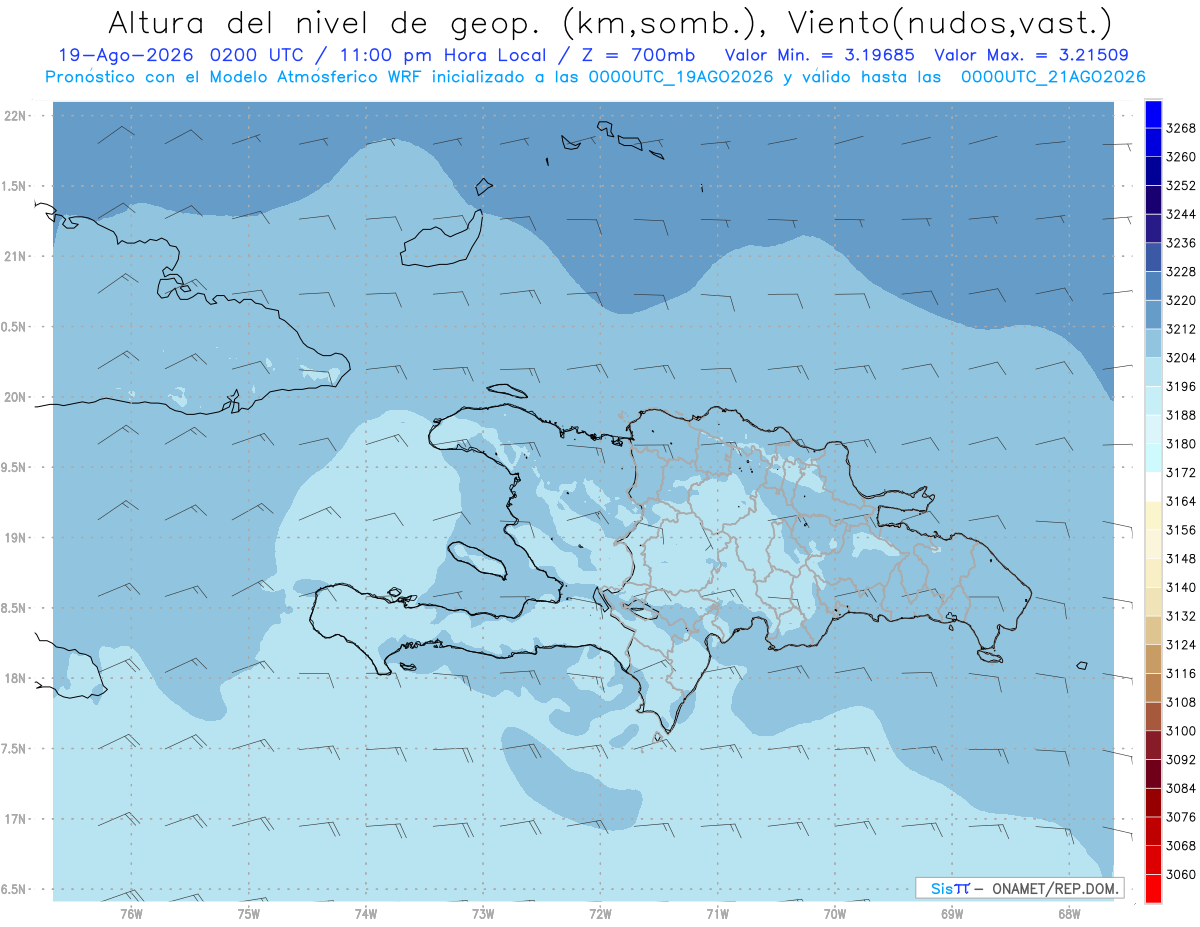1200x927 pixels.
Task: Click legend value 3268
Action: [x=1181, y=129]
